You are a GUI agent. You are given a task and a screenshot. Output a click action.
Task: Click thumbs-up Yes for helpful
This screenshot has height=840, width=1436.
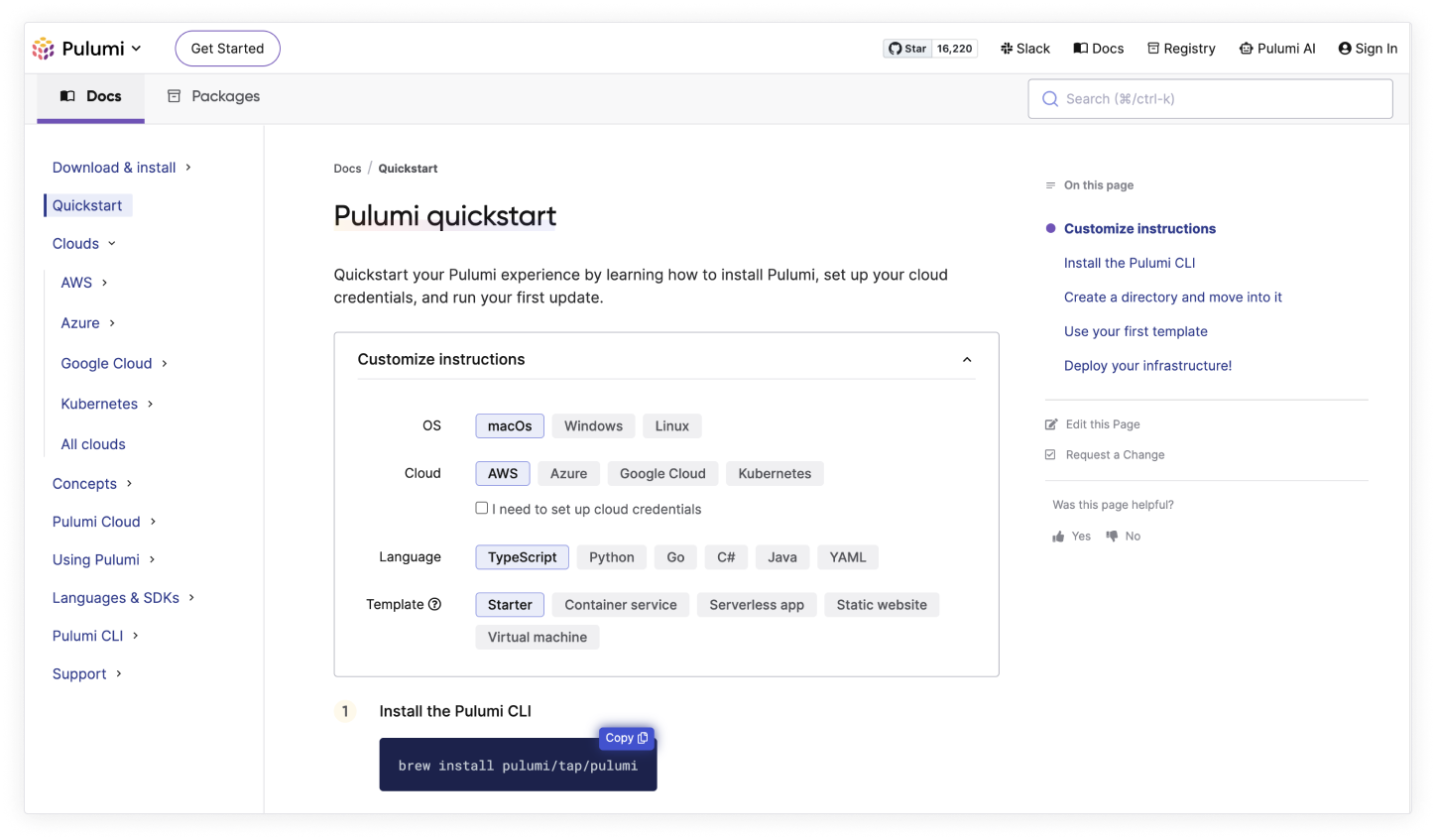tap(1072, 537)
